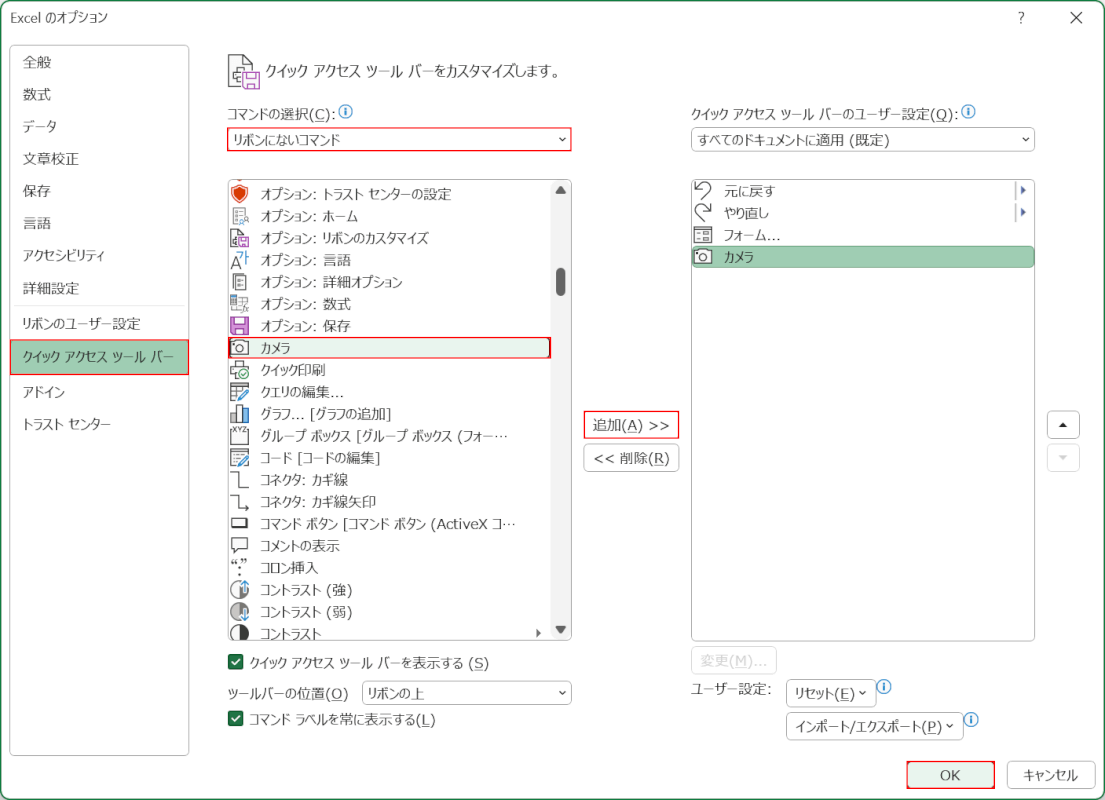Click the 追加 >> button
The image size is (1105, 800).
631,425
